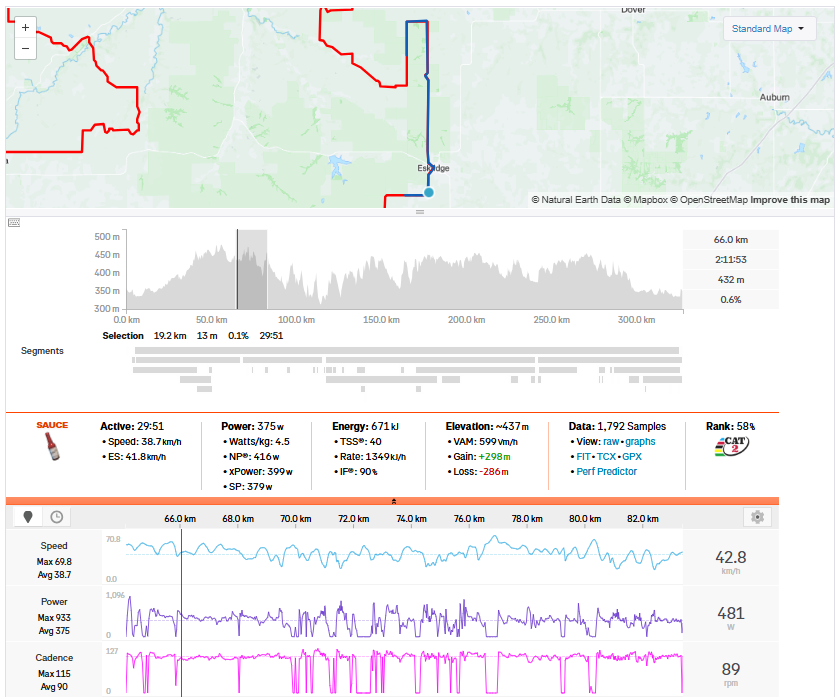Export the GPX file

tap(632, 456)
